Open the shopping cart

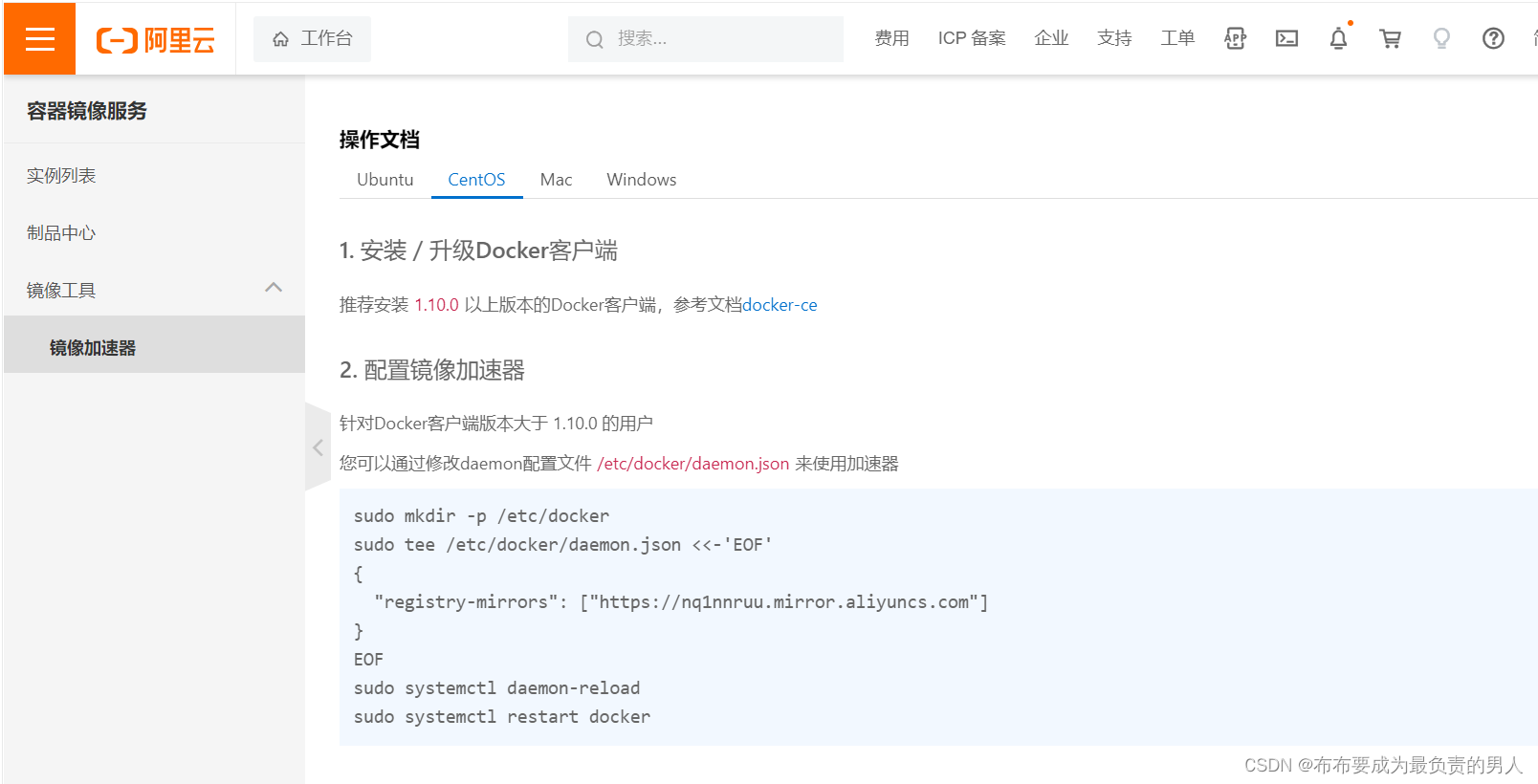pyautogui.click(x=1390, y=38)
